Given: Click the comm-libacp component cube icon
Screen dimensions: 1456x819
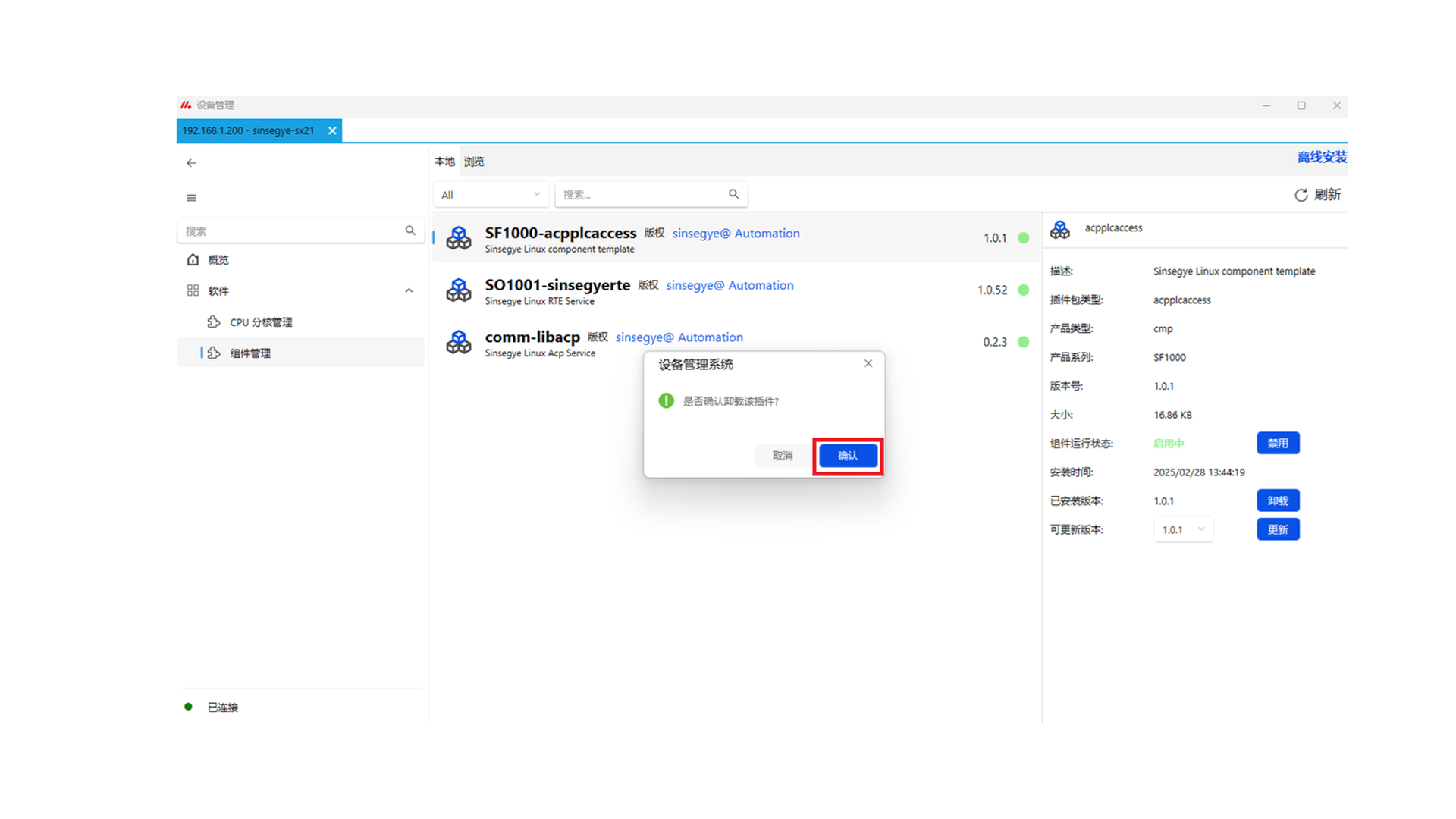Looking at the screenshot, I should pyautogui.click(x=459, y=342).
